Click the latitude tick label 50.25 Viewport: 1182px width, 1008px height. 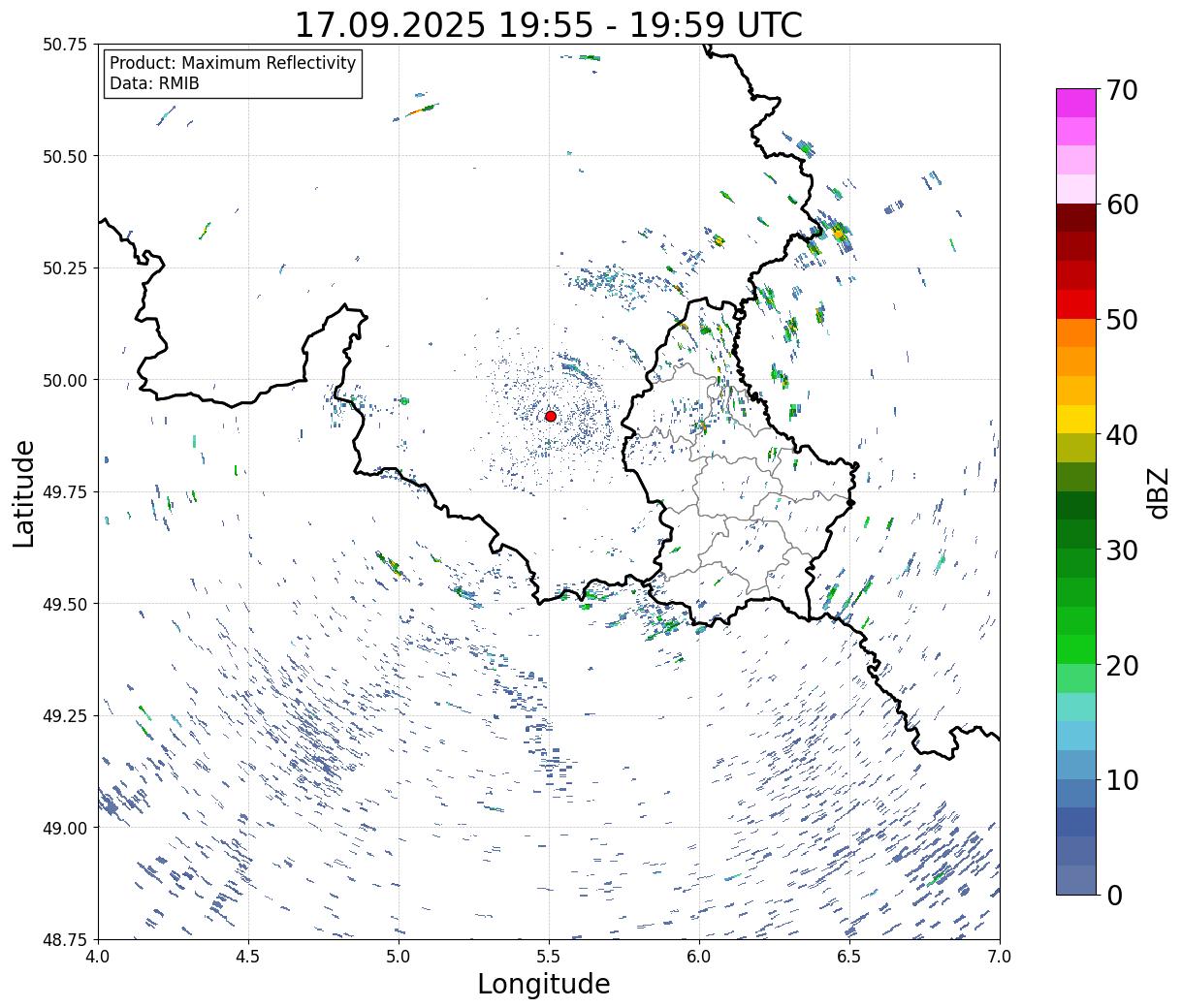coord(65,268)
